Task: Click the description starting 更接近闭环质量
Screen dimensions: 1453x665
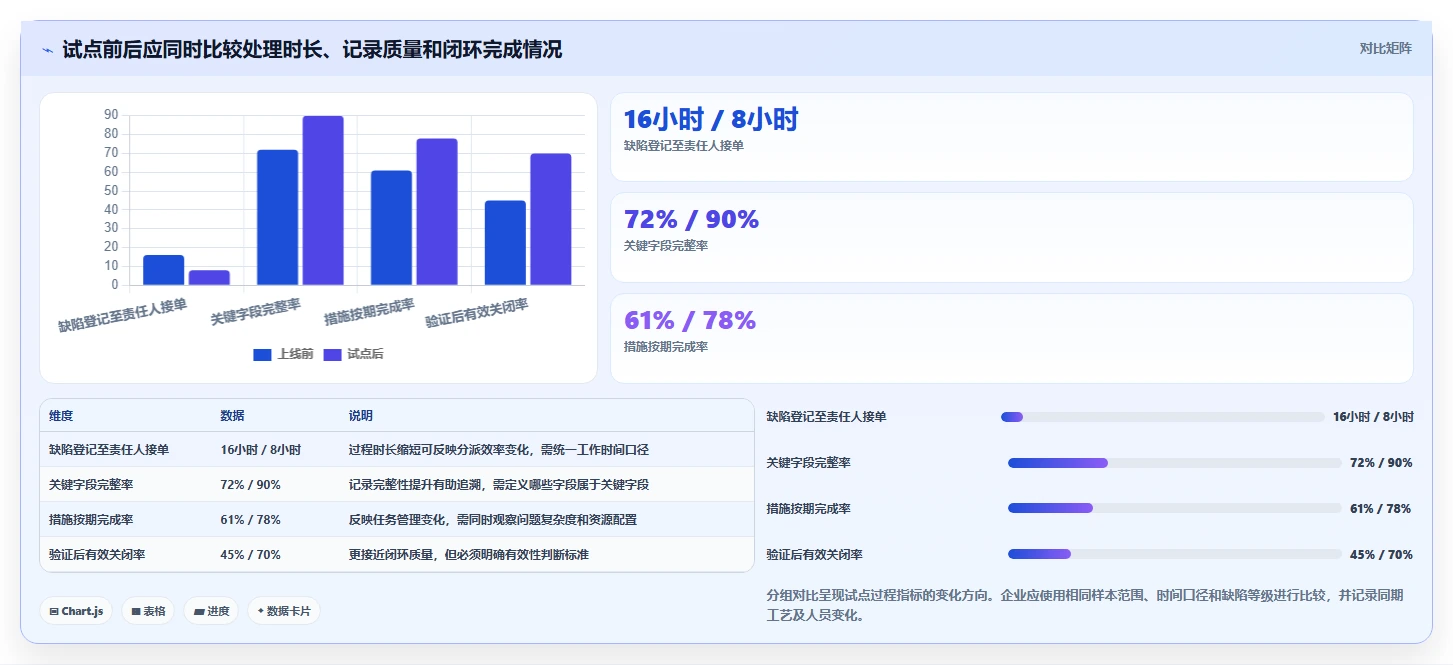Action: [x=468, y=554]
